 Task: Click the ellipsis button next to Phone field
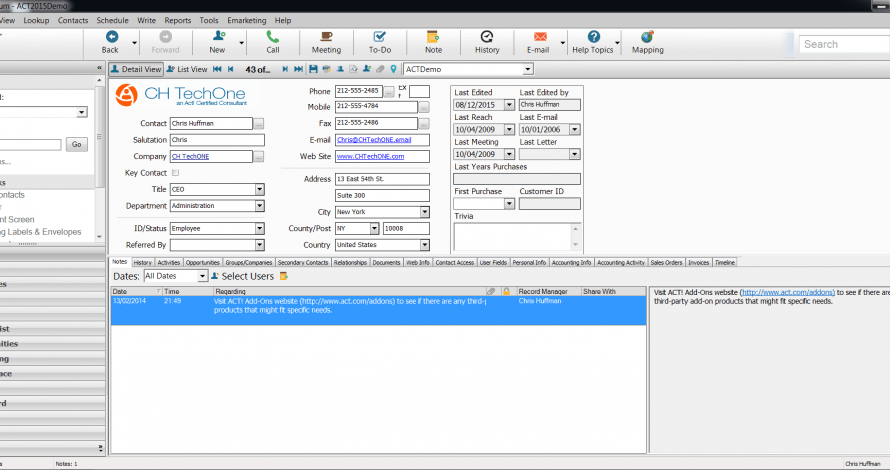389,91
